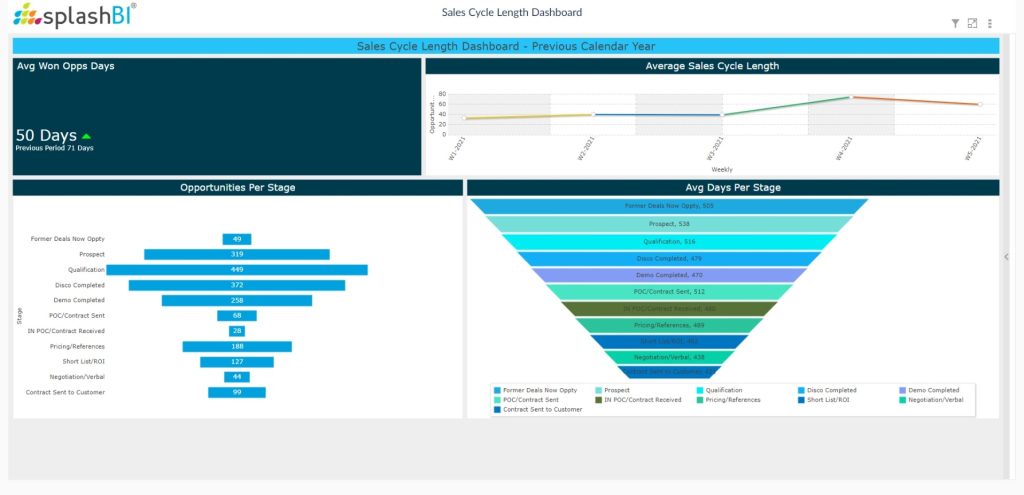
Task: Toggle Demo Completed legend entry
Action: pyautogui.click(x=929, y=390)
